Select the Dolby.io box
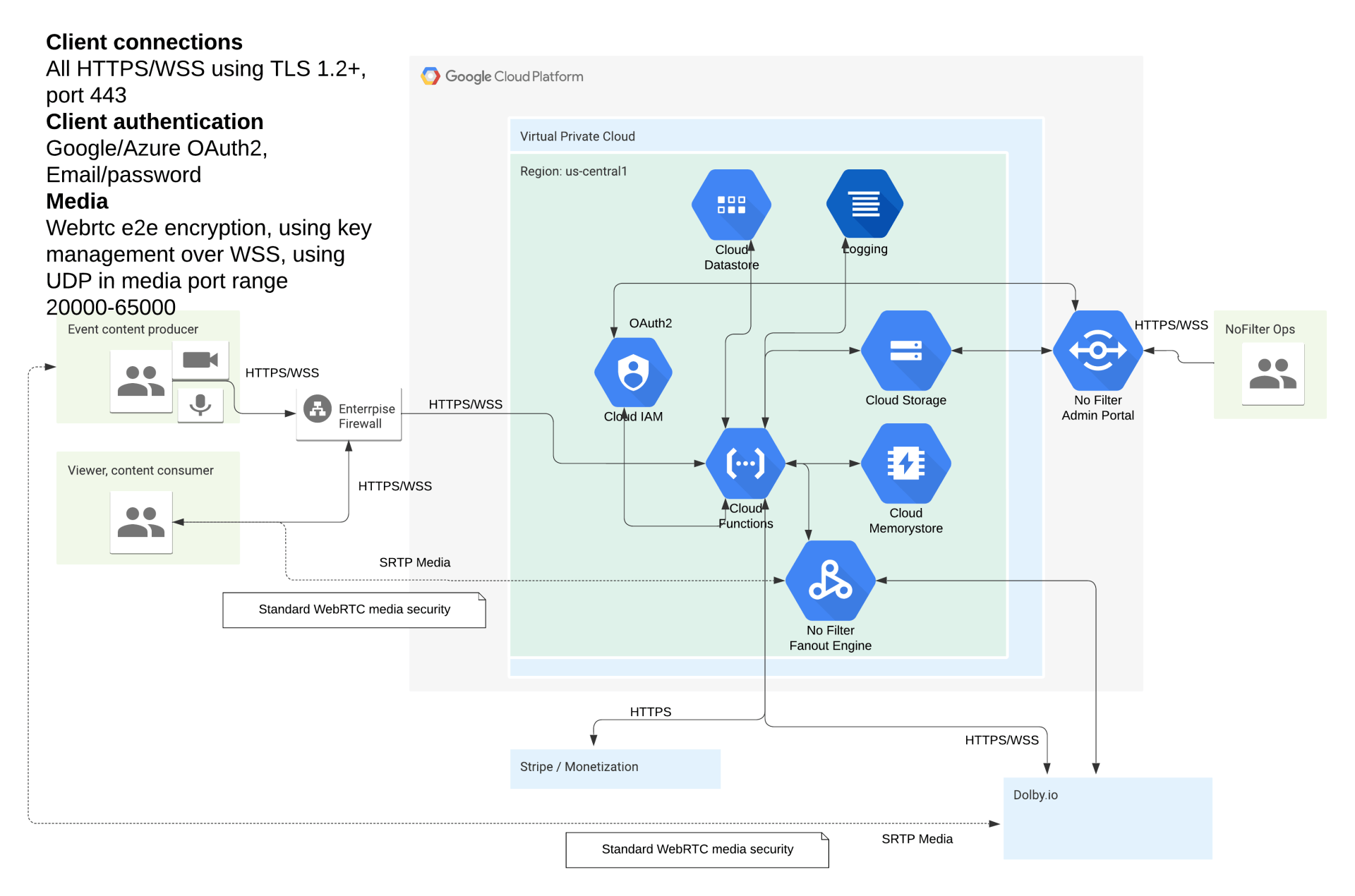The width and height of the screenshot is (1355, 896). [x=1108, y=818]
